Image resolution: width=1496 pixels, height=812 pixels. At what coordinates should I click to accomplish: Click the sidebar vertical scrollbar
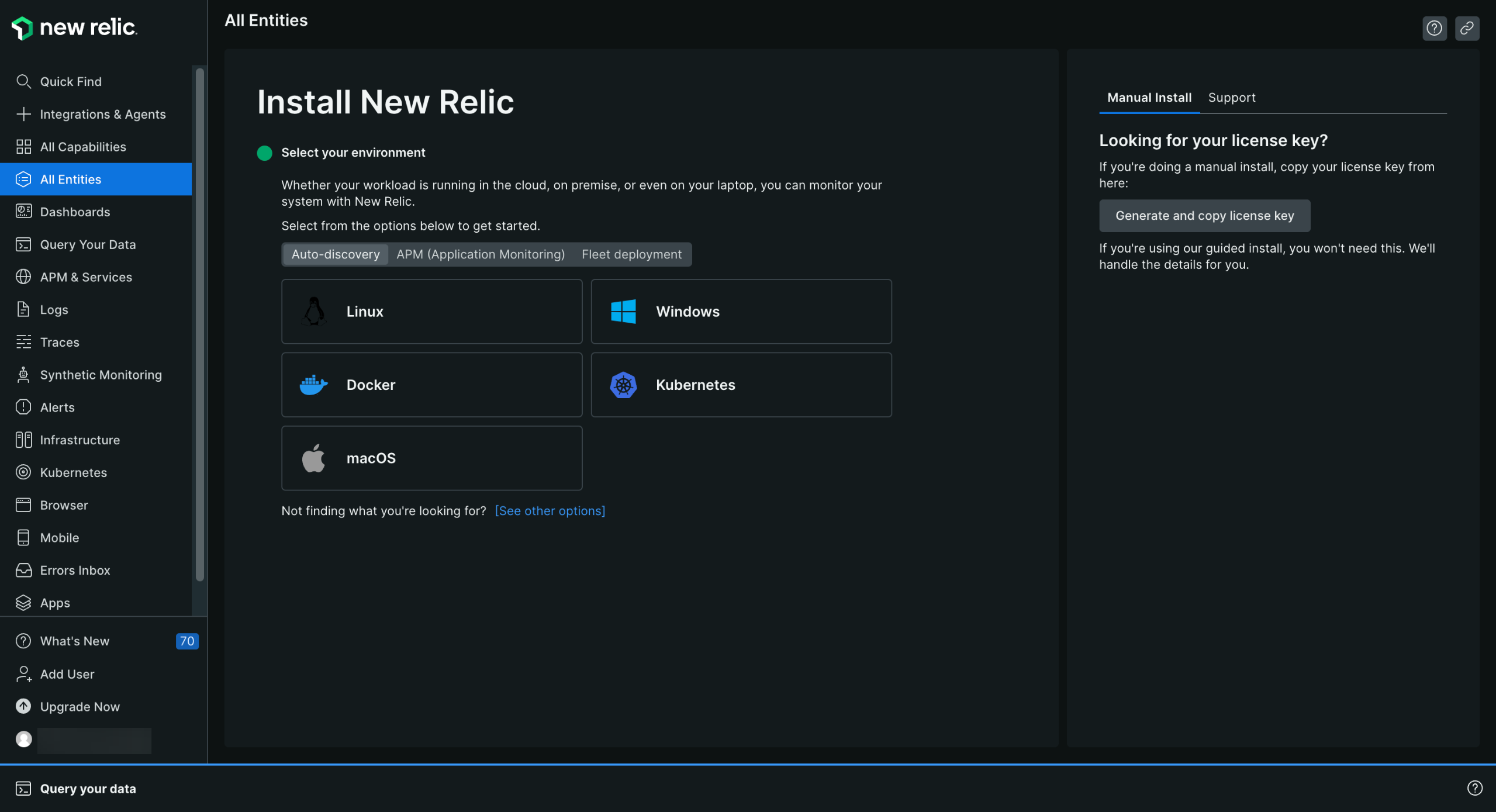click(200, 324)
